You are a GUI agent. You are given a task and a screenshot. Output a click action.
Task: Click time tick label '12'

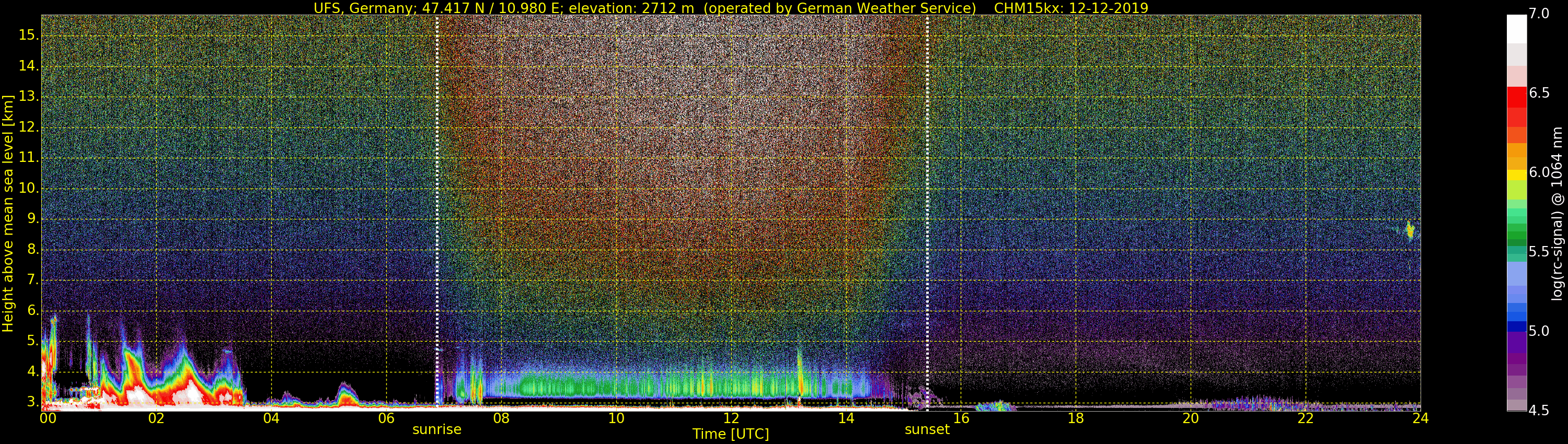coord(731,418)
